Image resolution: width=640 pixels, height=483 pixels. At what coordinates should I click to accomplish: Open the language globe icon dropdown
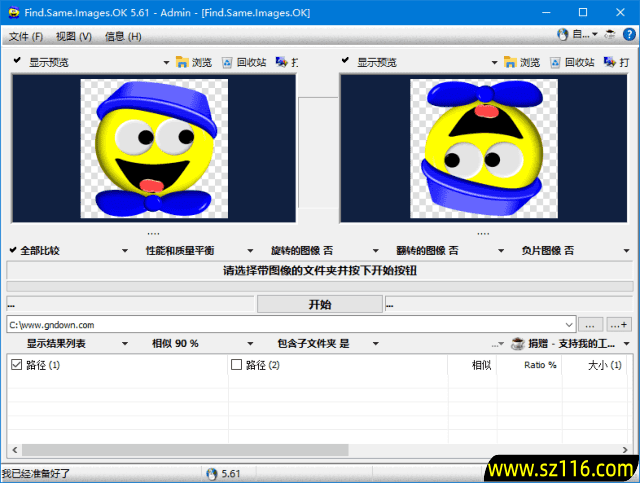tap(577, 35)
